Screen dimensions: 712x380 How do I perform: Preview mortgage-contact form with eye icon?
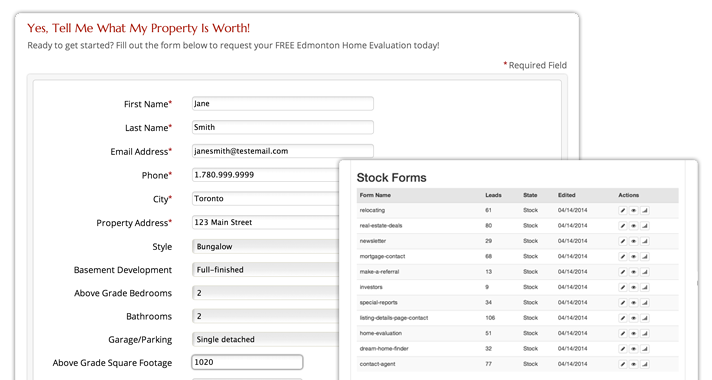[x=633, y=257]
